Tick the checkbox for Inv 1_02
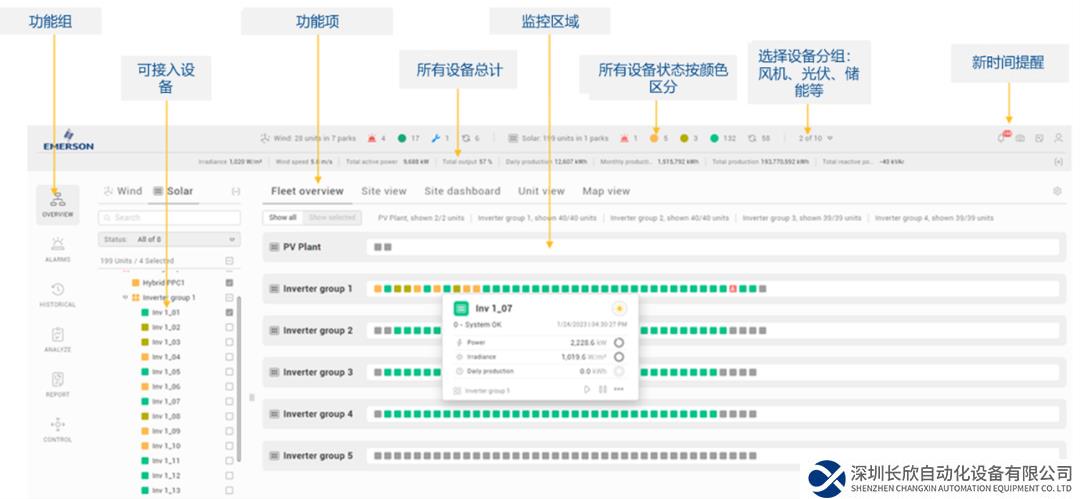The width and height of the screenshot is (1080, 499). click(229, 327)
